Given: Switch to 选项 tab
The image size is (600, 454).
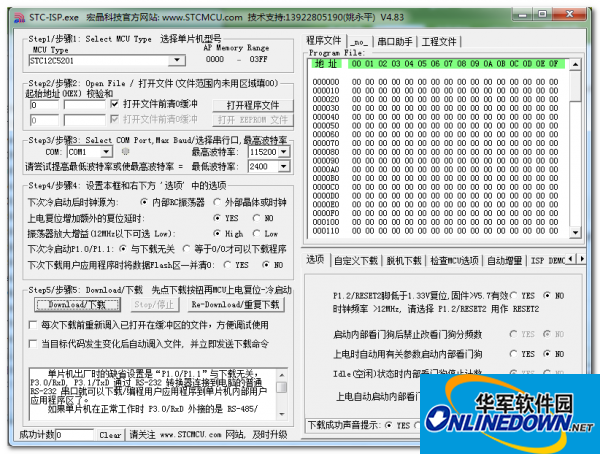Looking at the screenshot, I should click(x=315, y=260).
